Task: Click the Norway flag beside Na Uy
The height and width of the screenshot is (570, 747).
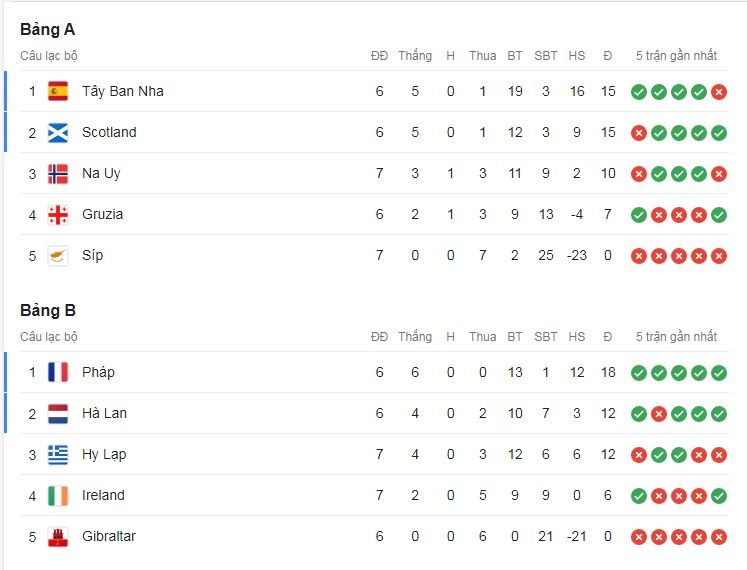Action: pyautogui.click(x=58, y=173)
